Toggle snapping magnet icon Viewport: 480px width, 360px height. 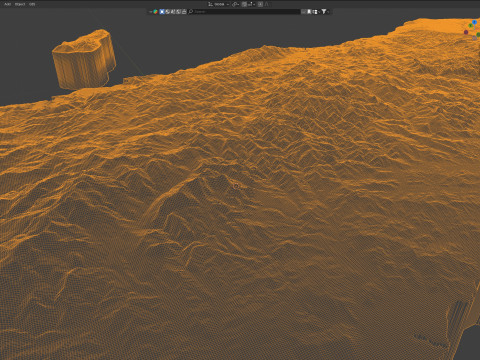click(244, 4)
